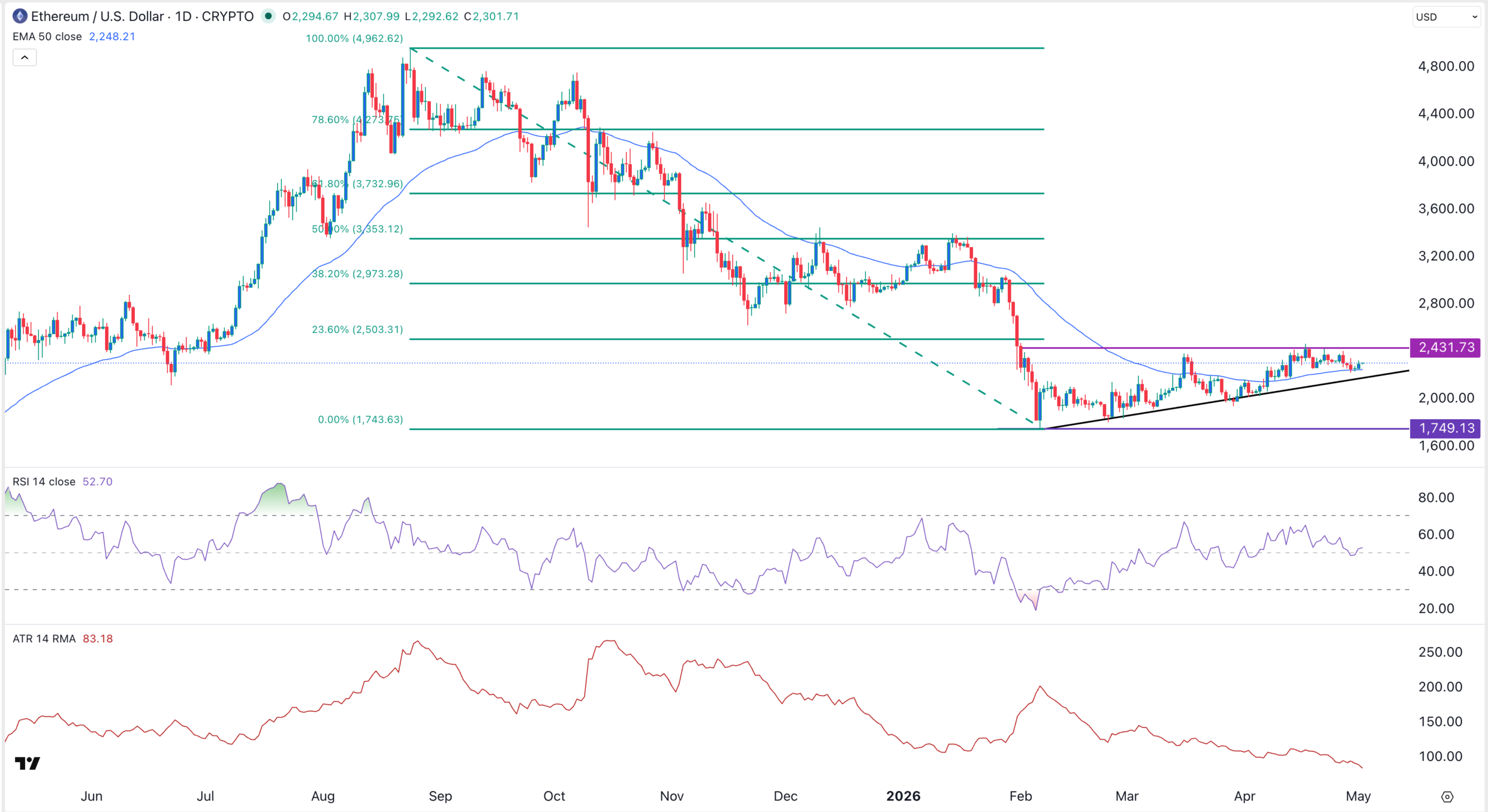Screen dimensions: 1488x812
Task: Click the 1,749.13 price label
Action: 1446,428
